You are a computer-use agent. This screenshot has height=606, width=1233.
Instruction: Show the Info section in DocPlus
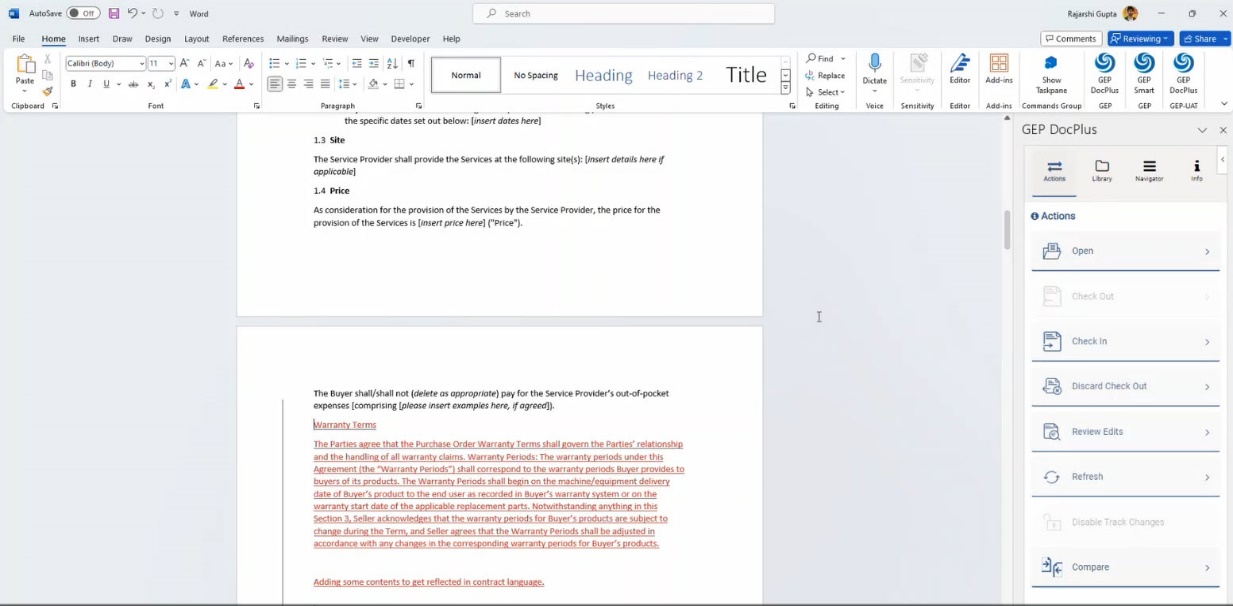[x=1196, y=170]
